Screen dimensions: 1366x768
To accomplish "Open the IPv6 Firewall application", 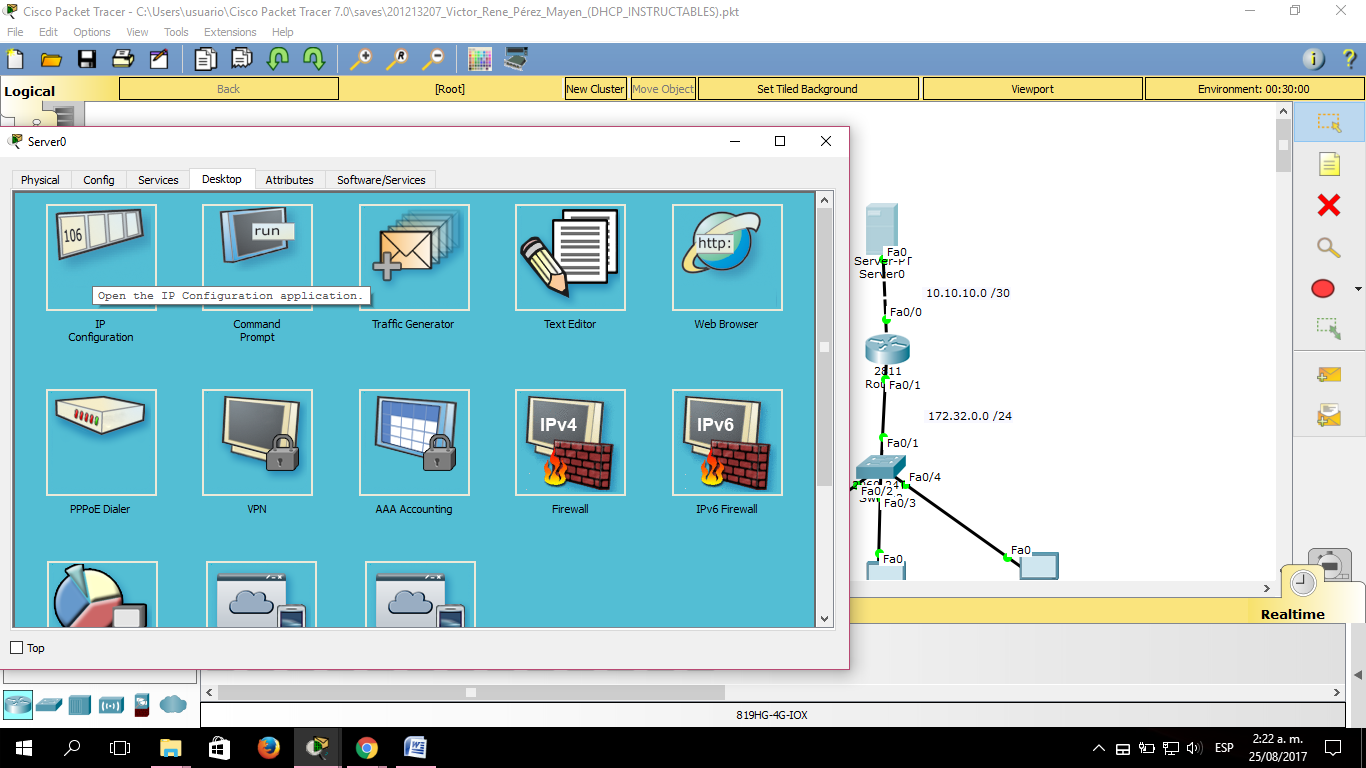I will (726, 443).
